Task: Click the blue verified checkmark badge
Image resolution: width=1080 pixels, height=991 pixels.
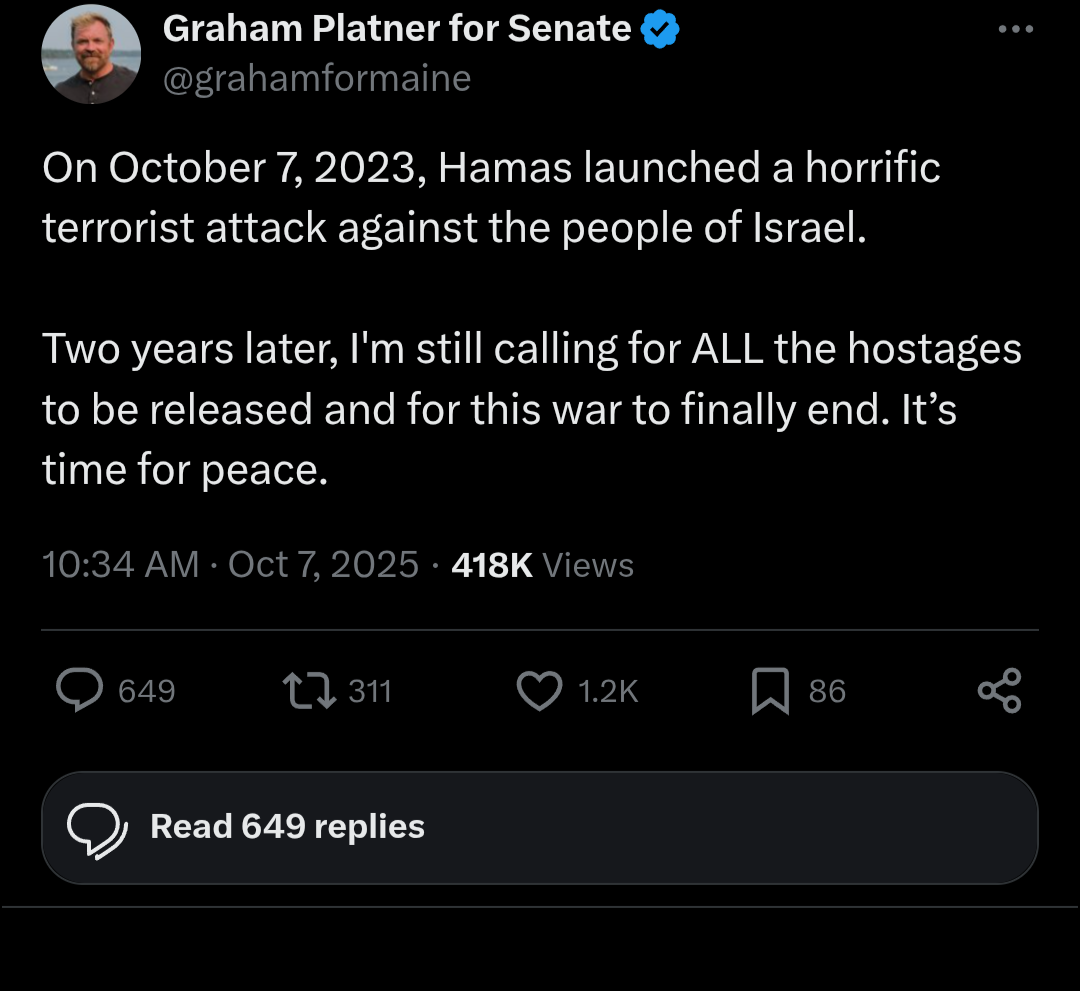Action: point(660,31)
